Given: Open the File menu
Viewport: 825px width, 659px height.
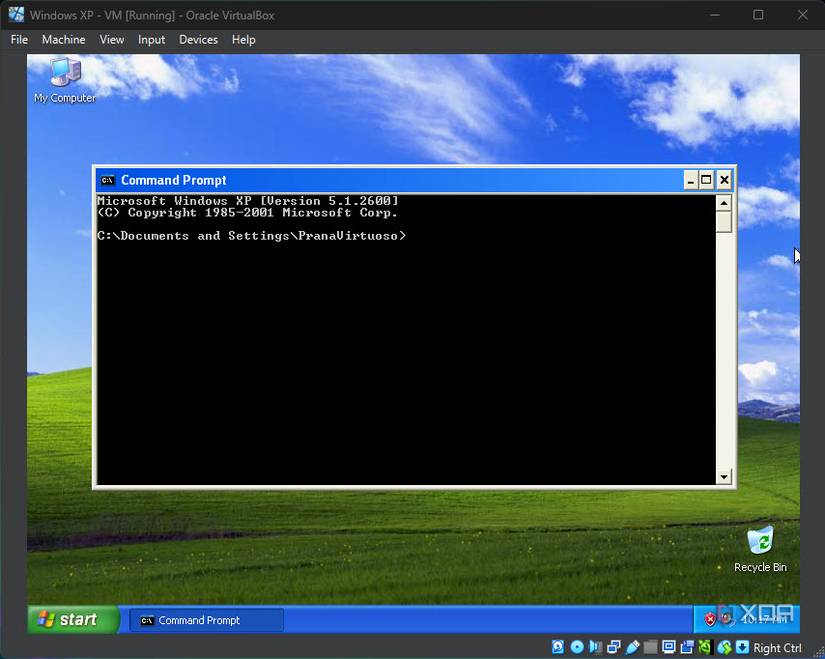Looking at the screenshot, I should (x=18, y=39).
